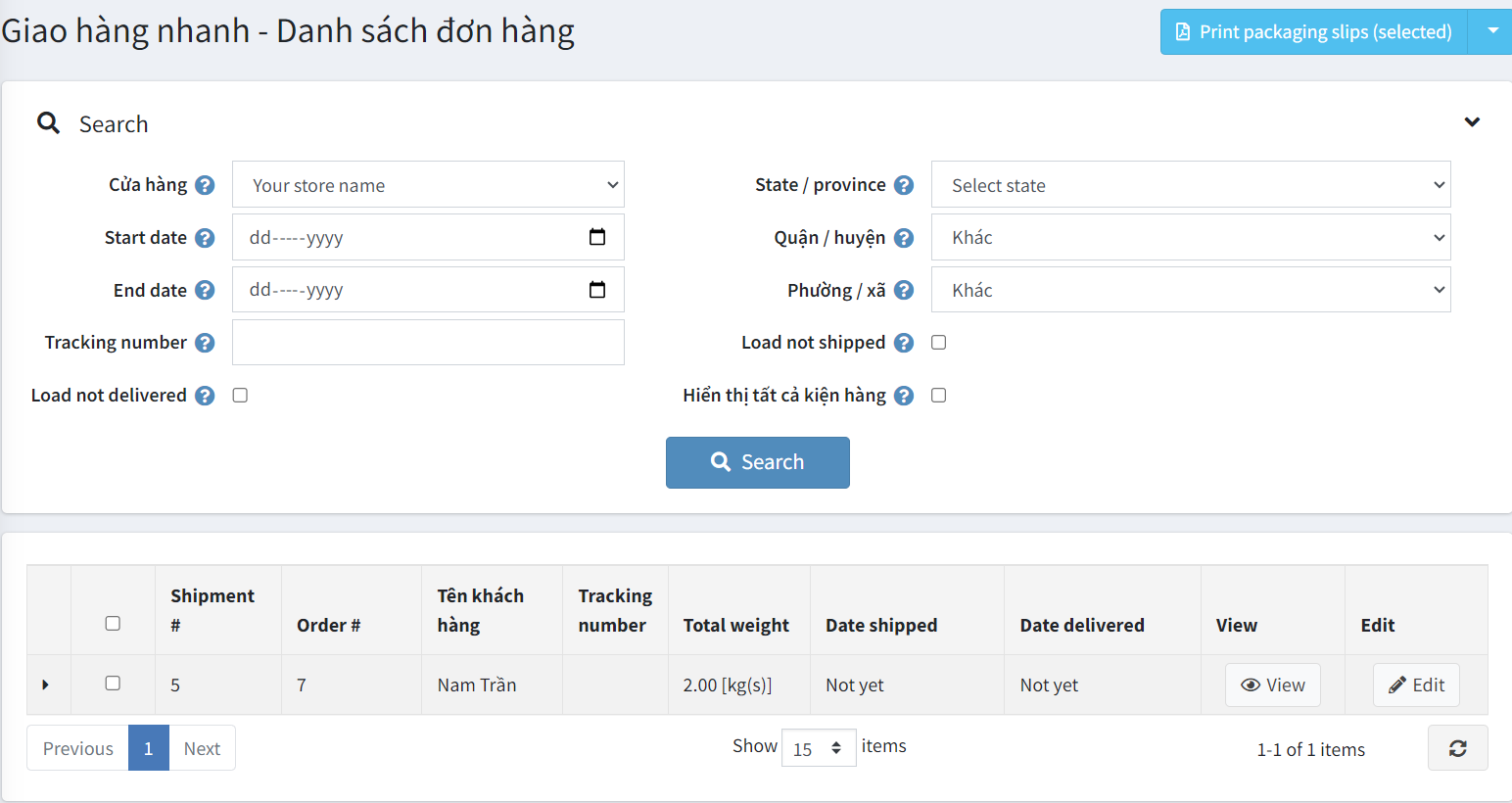This screenshot has height=803, width=1512.
Task: Change the items per page selector
Action: 819,748
